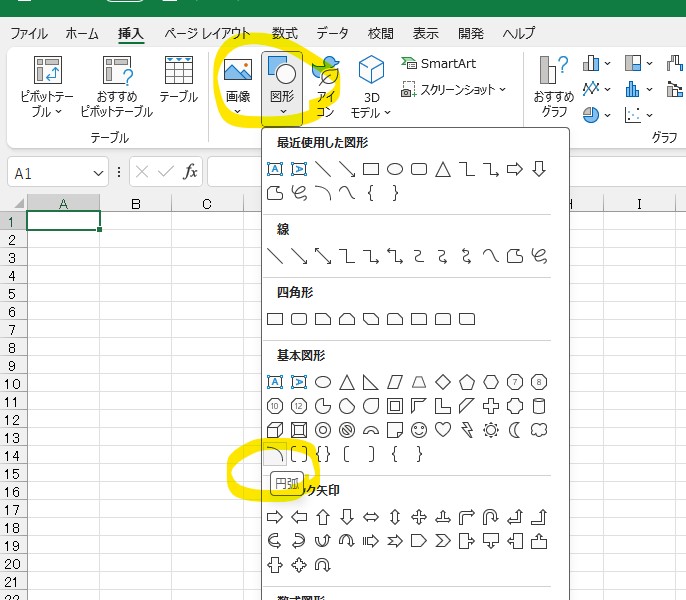This screenshot has height=600, width=686.
Task: Click the テーブル insert button
Action: pos(178,80)
